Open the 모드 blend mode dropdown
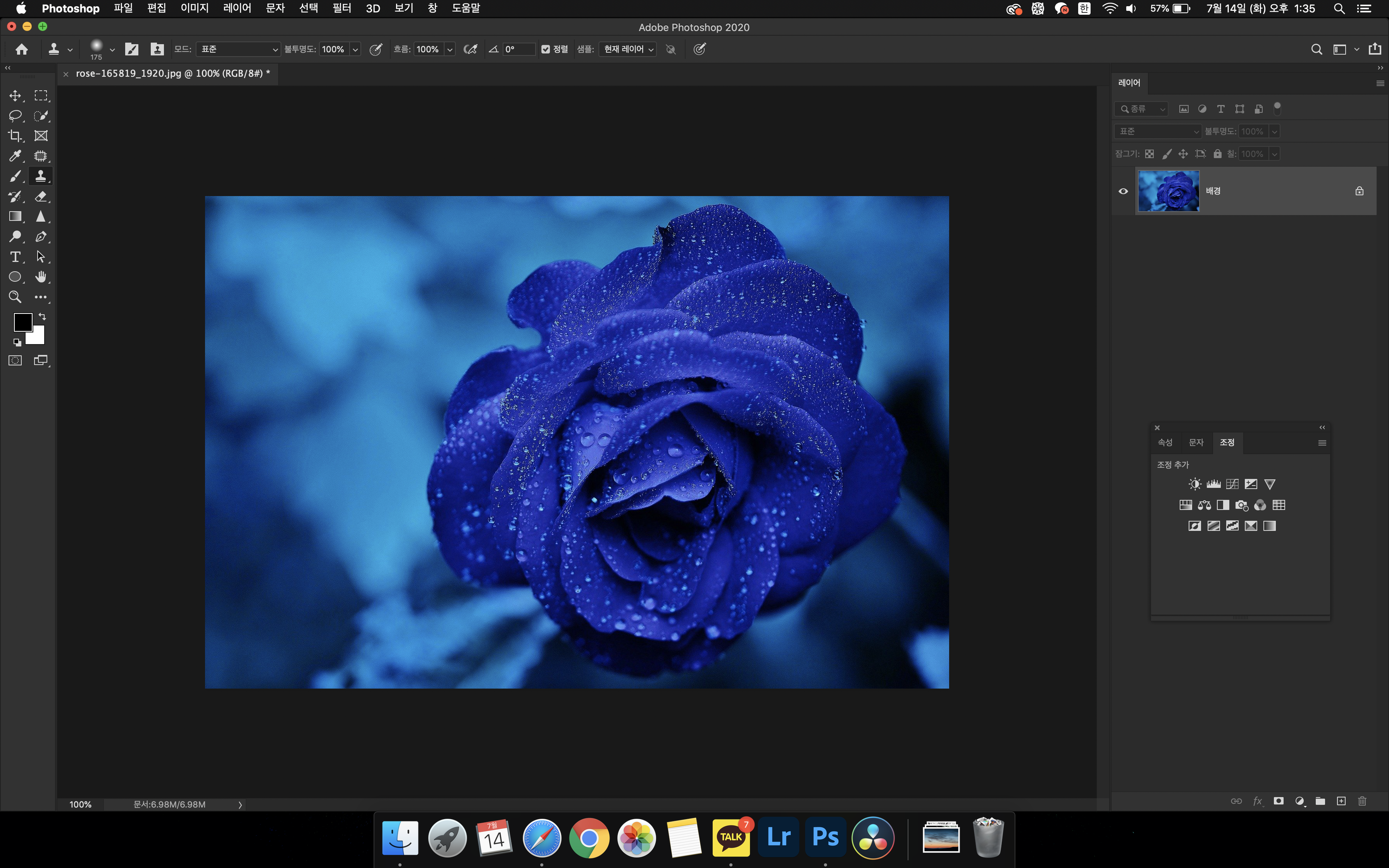This screenshot has width=1389, height=868. pos(238,49)
